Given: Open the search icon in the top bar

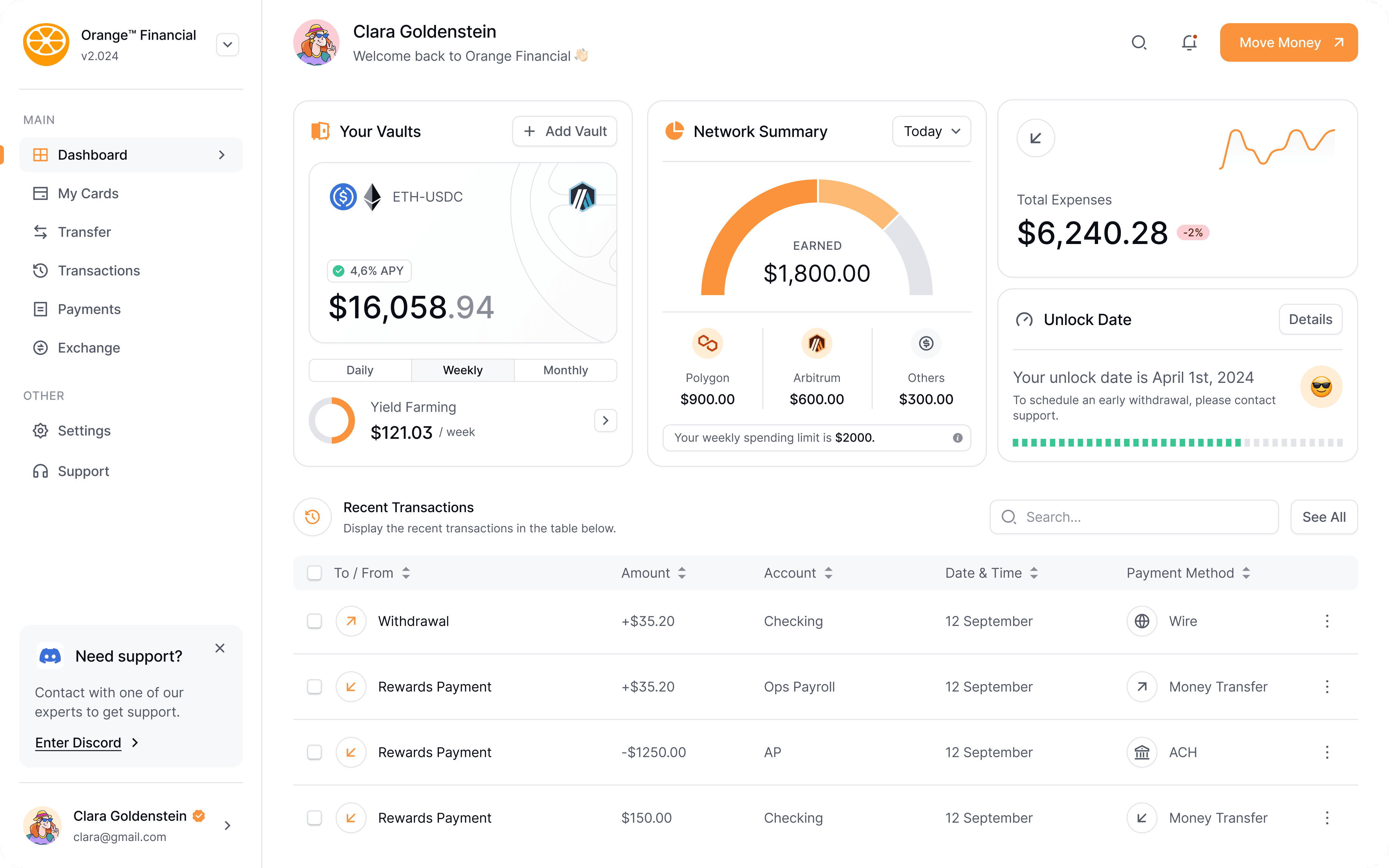Looking at the screenshot, I should point(1139,42).
